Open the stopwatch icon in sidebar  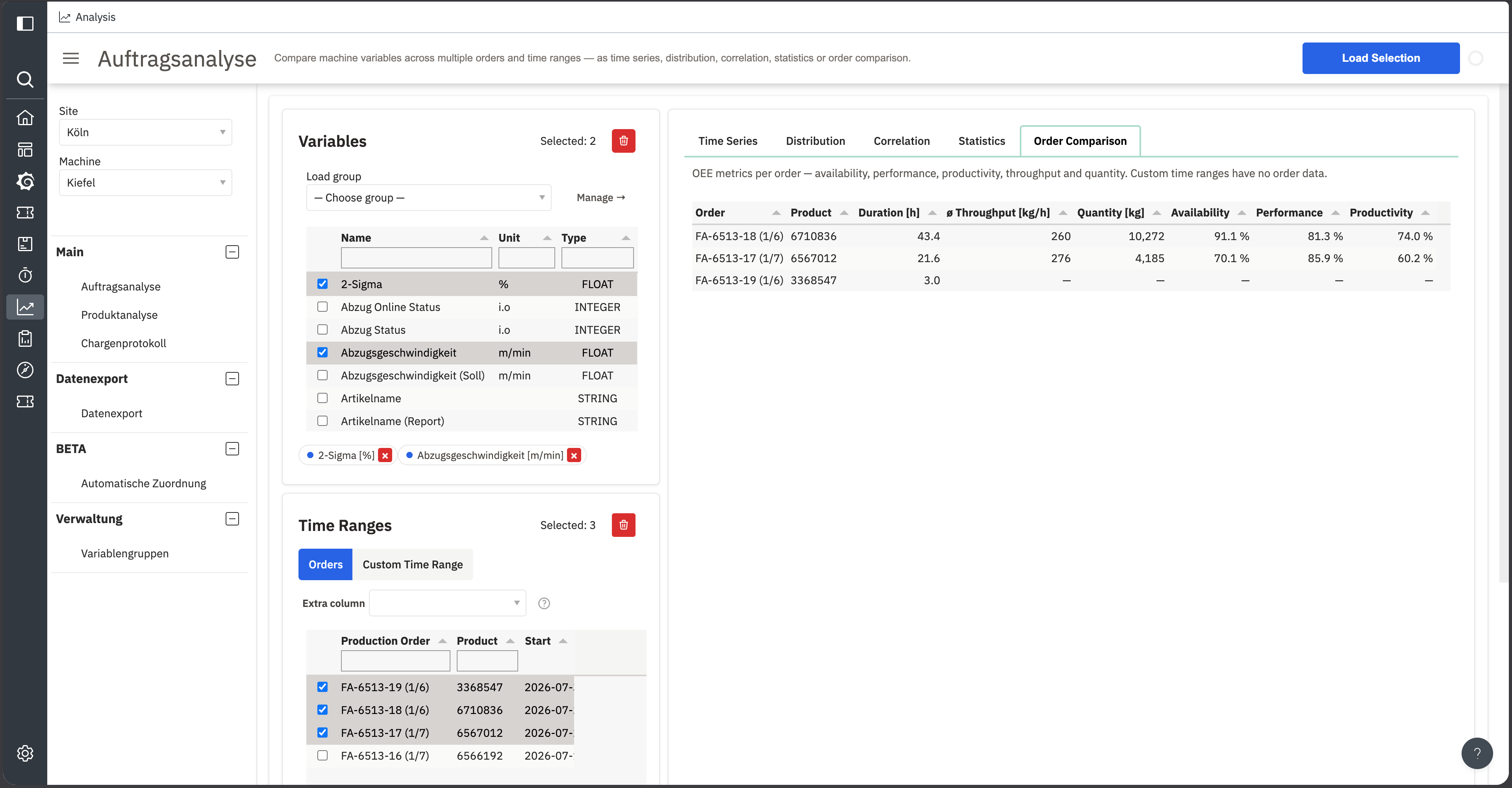25,275
